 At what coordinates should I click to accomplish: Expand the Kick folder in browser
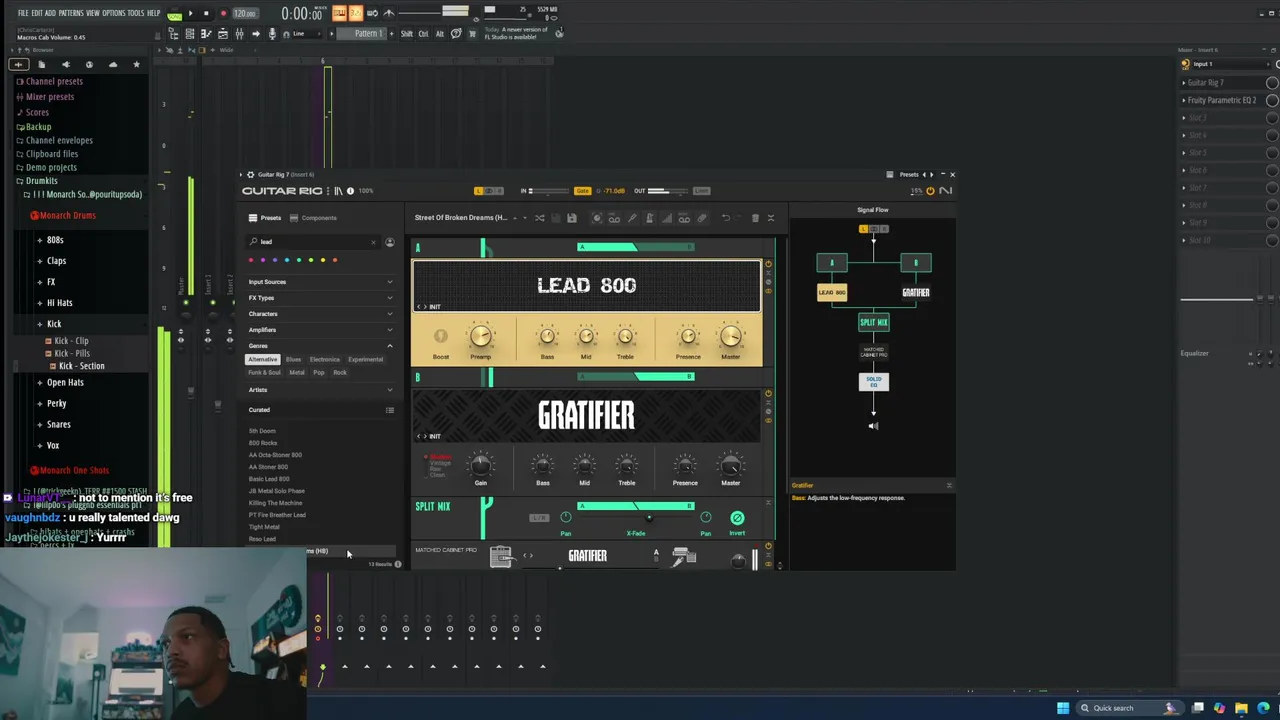54,324
